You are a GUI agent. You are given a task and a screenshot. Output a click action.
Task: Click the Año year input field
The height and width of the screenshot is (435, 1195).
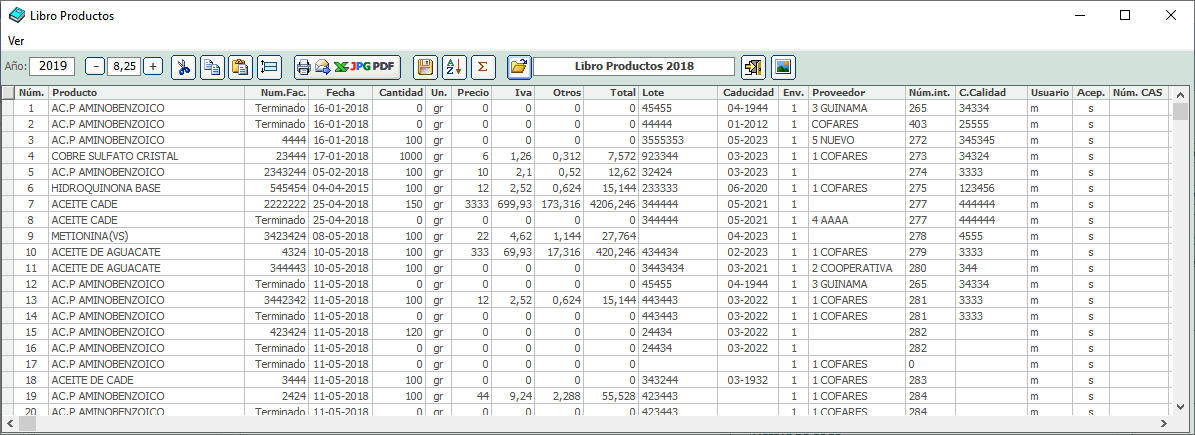click(52, 66)
